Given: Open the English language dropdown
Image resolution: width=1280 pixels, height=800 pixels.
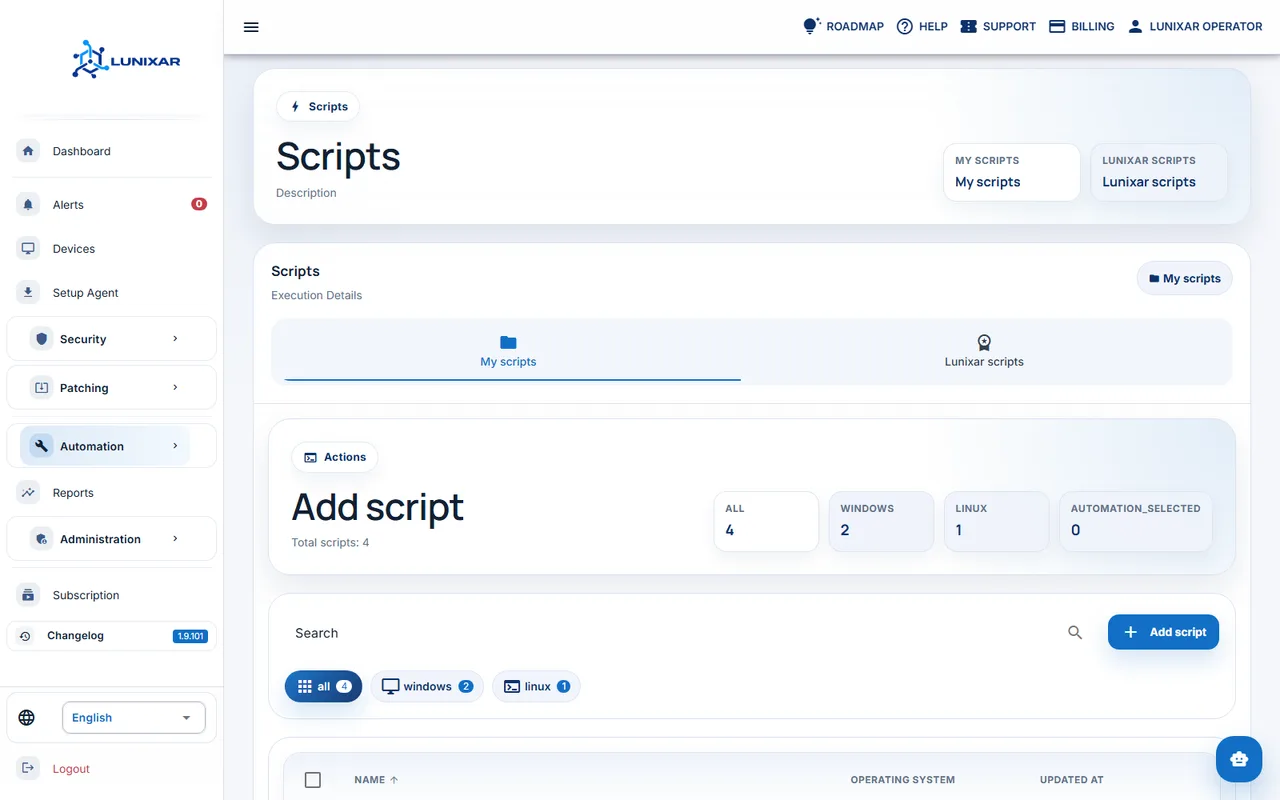Looking at the screenshot, I should click(x=134, y=717).
